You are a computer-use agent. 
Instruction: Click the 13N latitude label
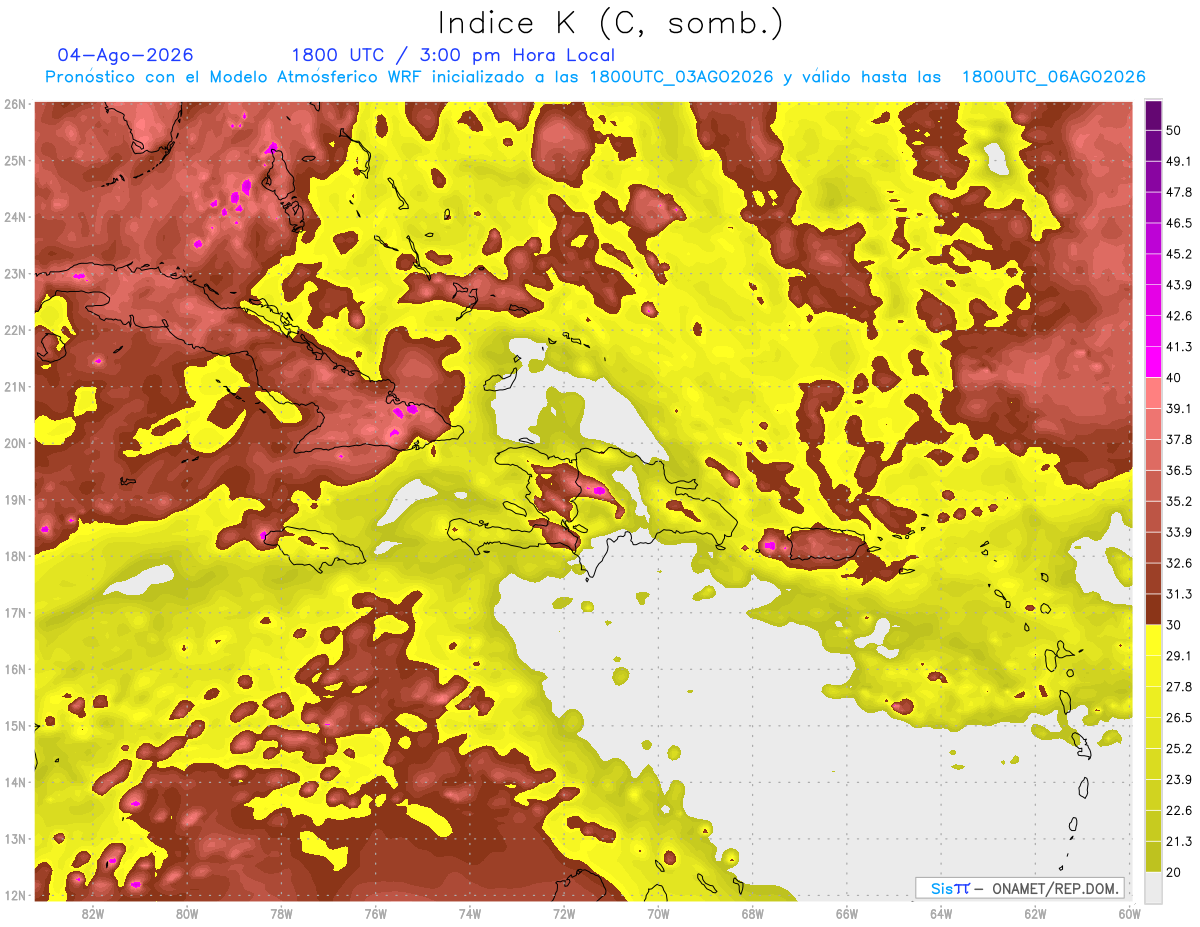[x=15, y=838]
